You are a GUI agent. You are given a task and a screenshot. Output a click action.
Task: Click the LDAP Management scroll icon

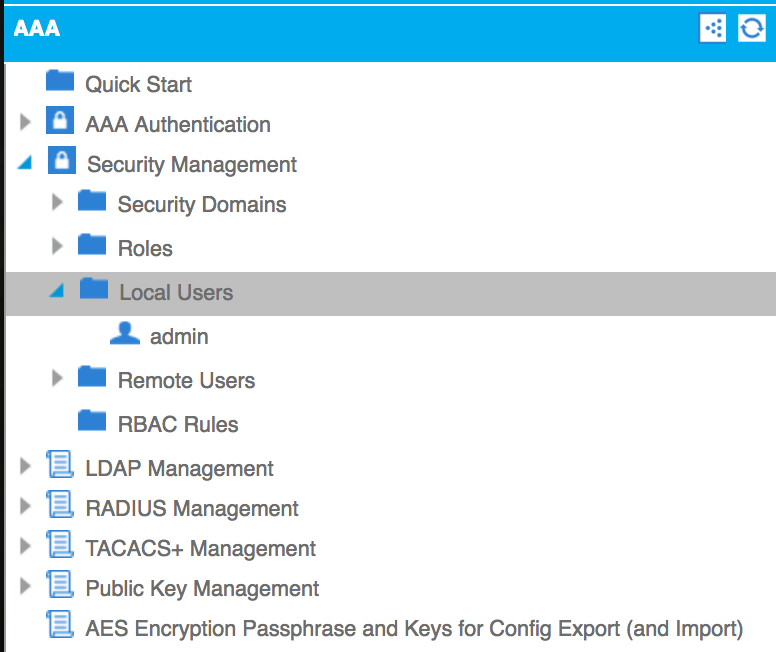60,464
